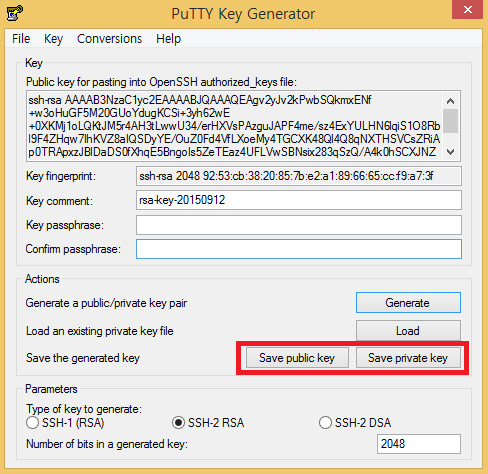Screen dimensions: 488x474
Task: Click the public key scrollbar down arrow
Action: pyautogui.click(x=451, y=152)
